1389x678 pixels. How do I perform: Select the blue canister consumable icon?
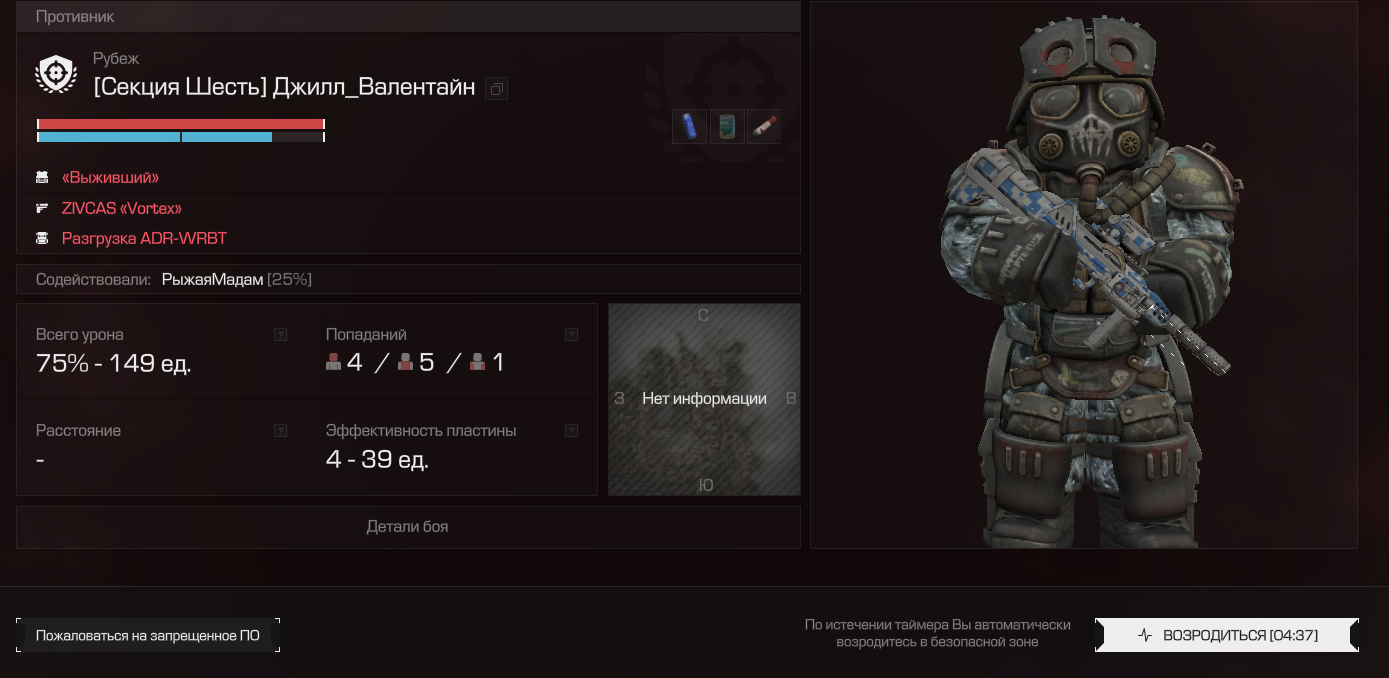click(x=689, y=126)
